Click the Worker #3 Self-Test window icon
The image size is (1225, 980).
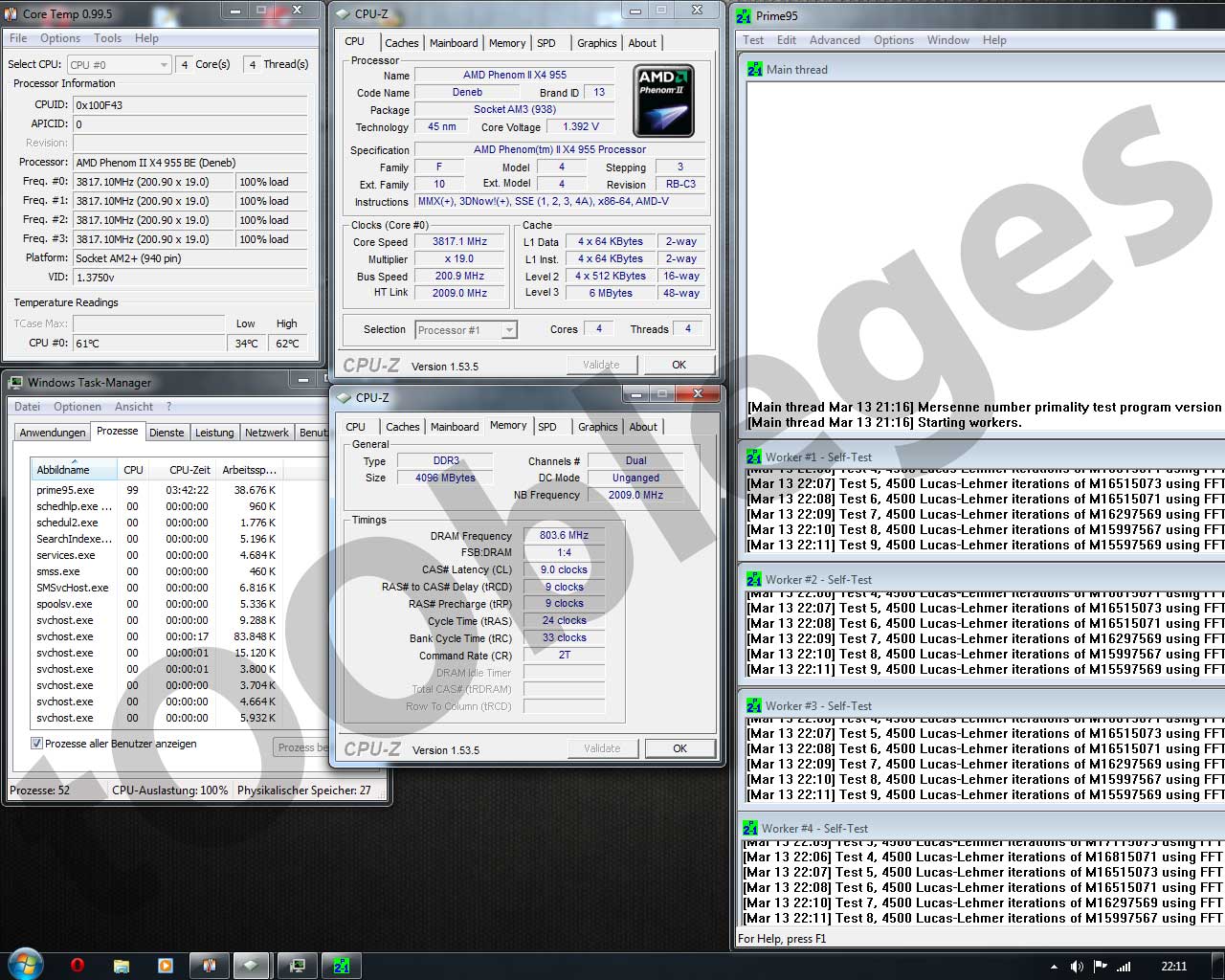click(x=754, y=706)
